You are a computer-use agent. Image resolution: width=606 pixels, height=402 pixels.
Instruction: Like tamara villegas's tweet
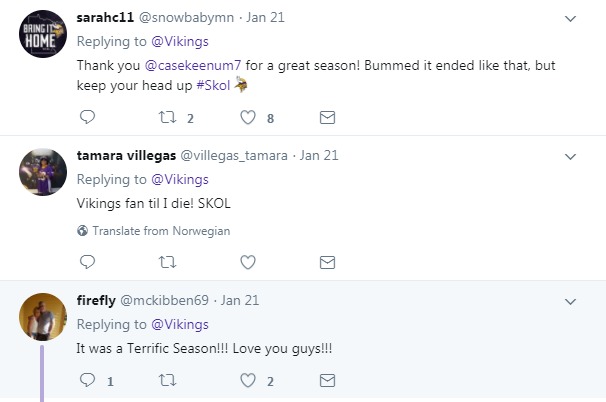[x=247, y=263]
